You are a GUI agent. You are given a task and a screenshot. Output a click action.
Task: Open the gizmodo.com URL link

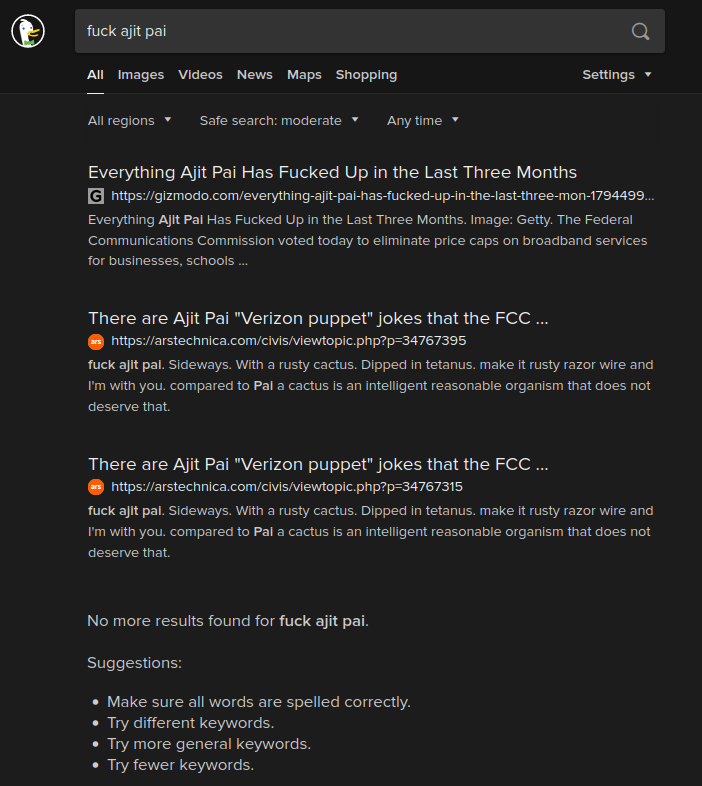click(x=383, y=195)
